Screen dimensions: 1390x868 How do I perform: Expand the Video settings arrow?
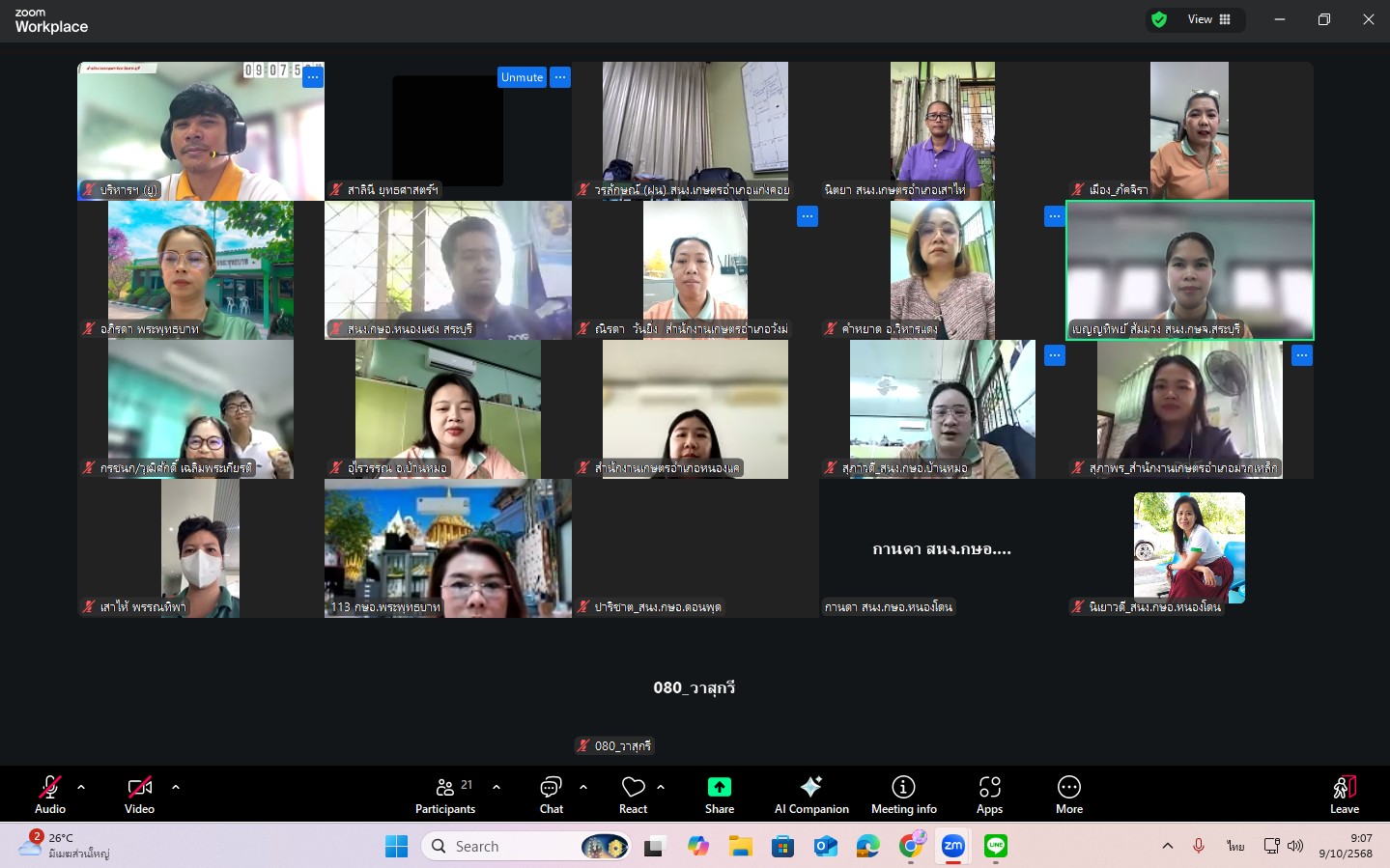pyautogui.click(x=176, y=787)
